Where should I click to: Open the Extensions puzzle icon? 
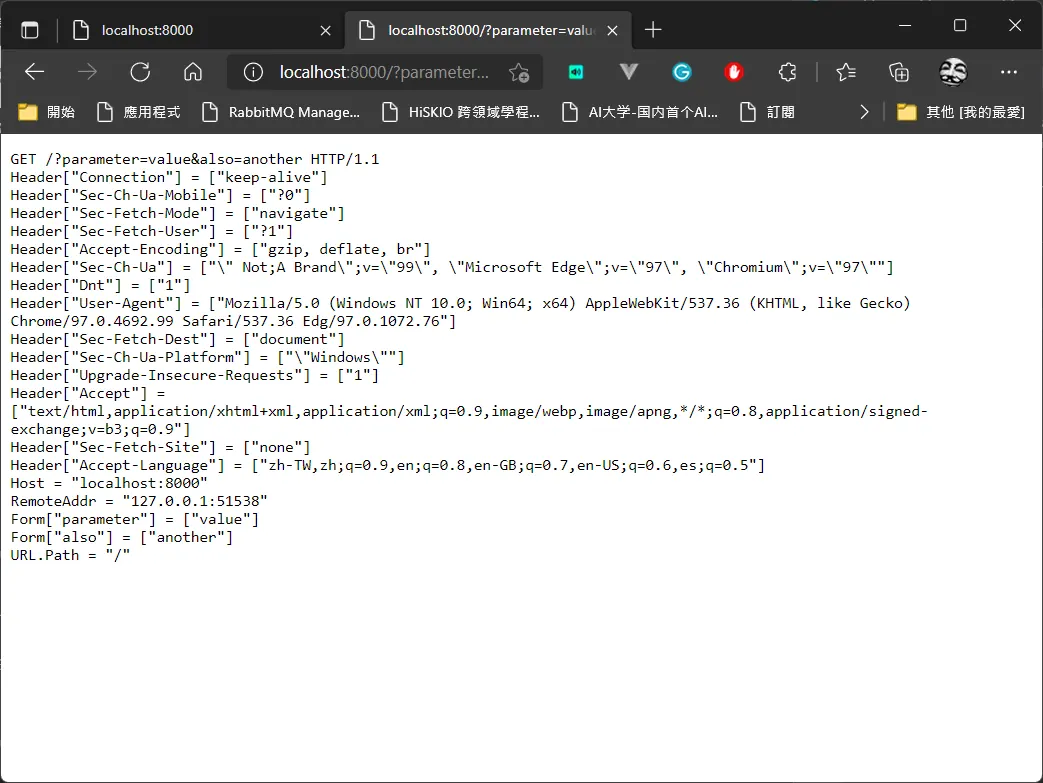788,72
